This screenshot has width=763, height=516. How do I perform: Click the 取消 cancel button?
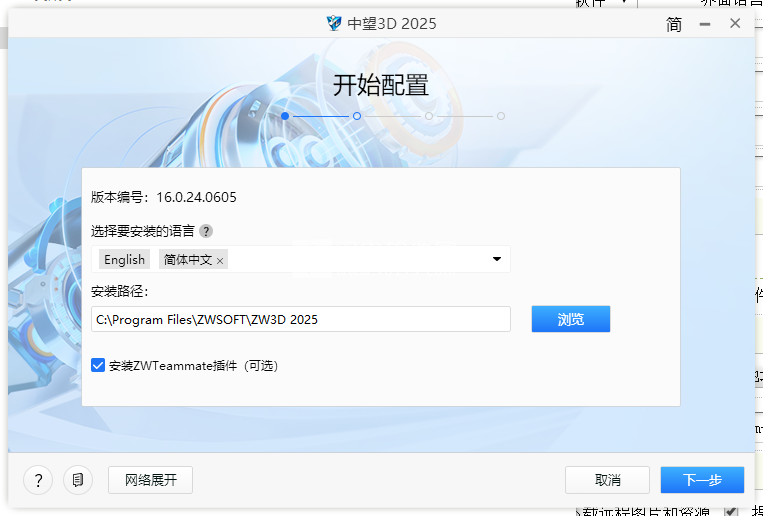tap(607, 480)
